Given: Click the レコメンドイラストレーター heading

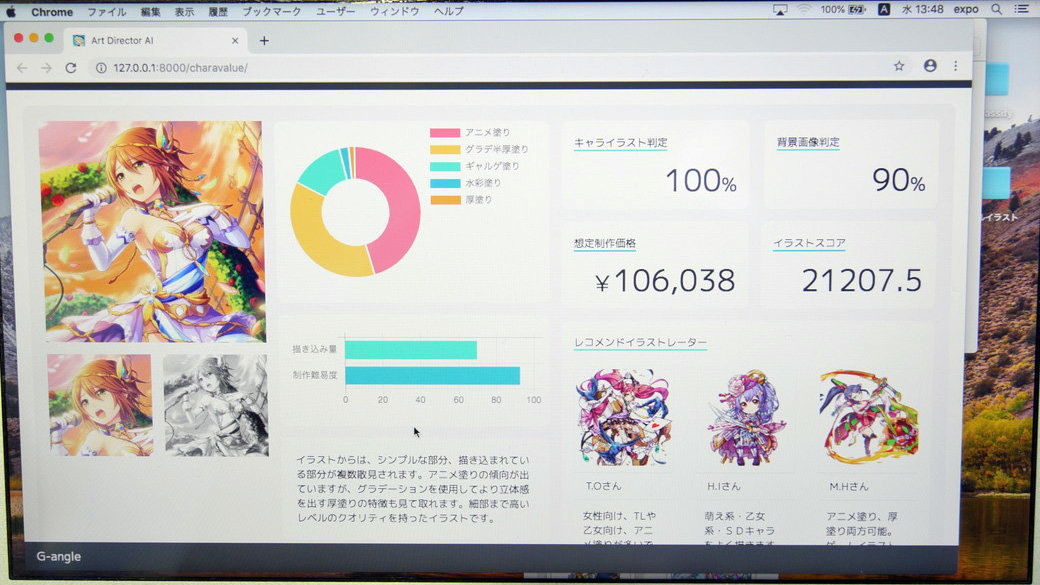Looking at the screenshot, I should [x=640, y=342].
